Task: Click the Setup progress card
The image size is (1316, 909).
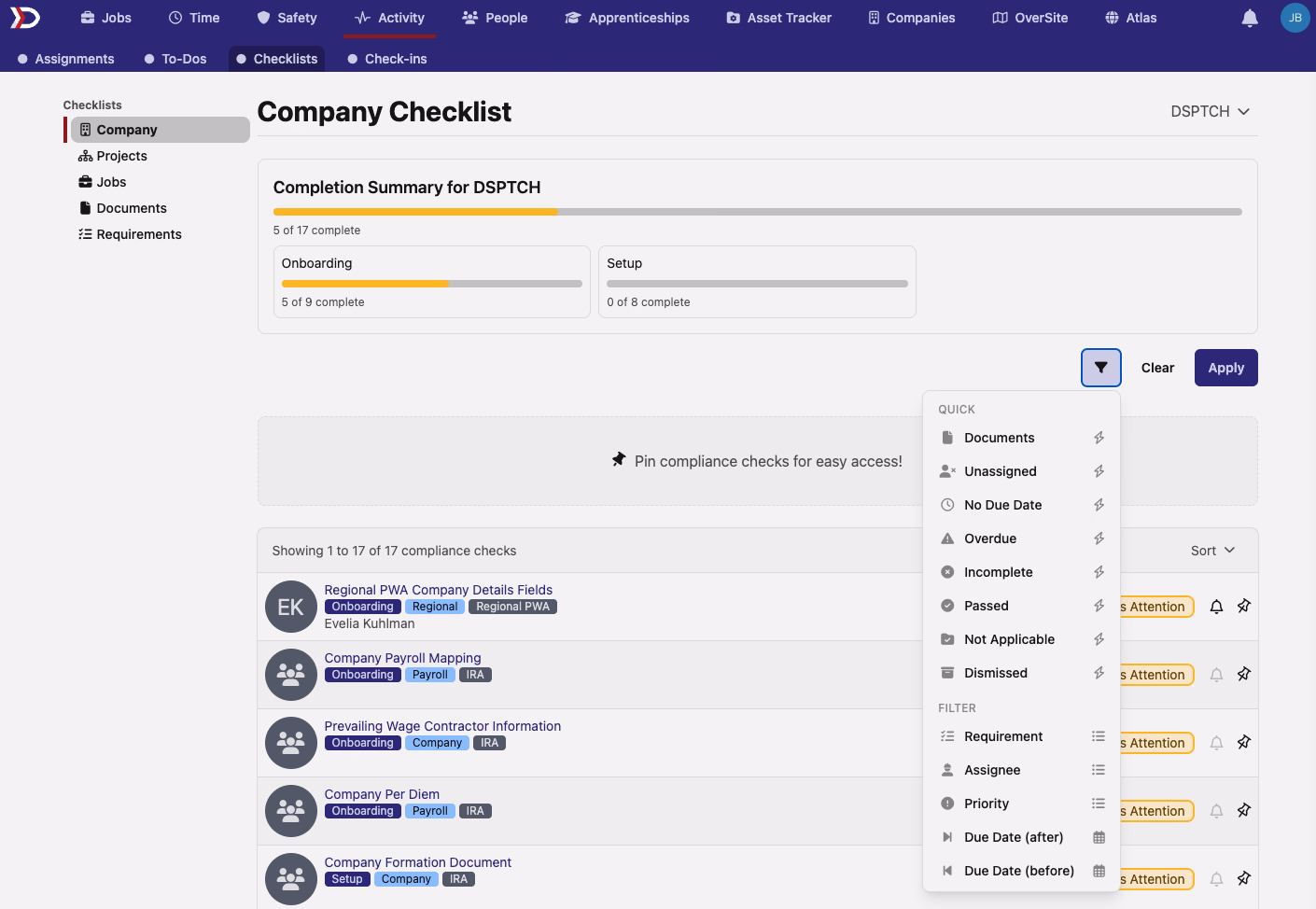Action: pos(757,282)
